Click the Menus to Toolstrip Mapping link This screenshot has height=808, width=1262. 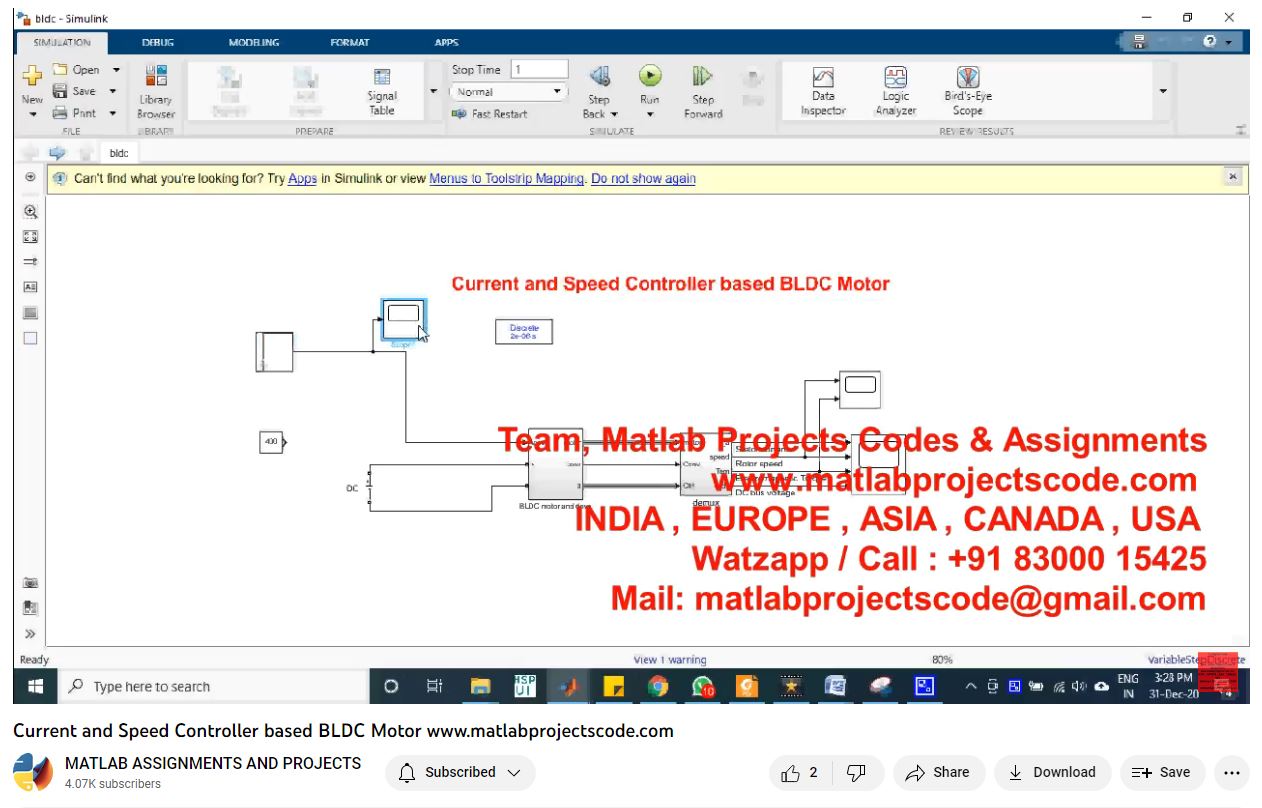pos(506,179)
